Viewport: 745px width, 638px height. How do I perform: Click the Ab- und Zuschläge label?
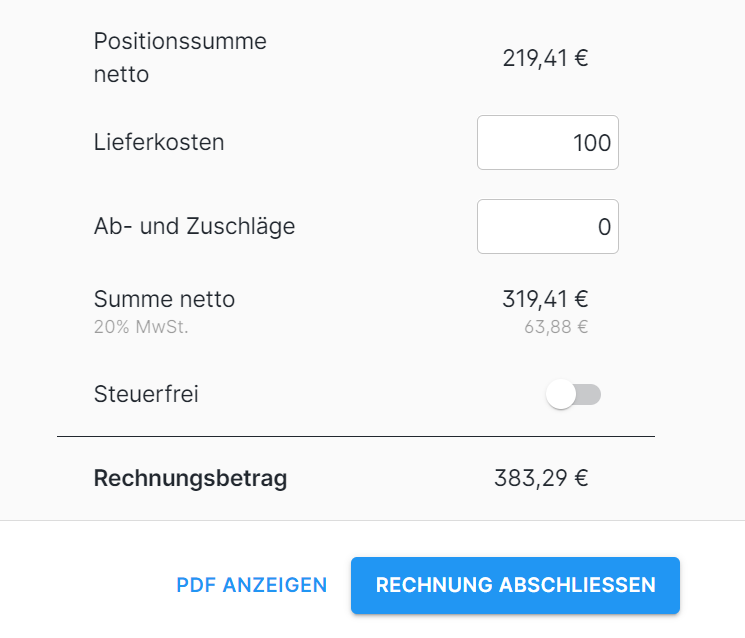coord(194,226)
